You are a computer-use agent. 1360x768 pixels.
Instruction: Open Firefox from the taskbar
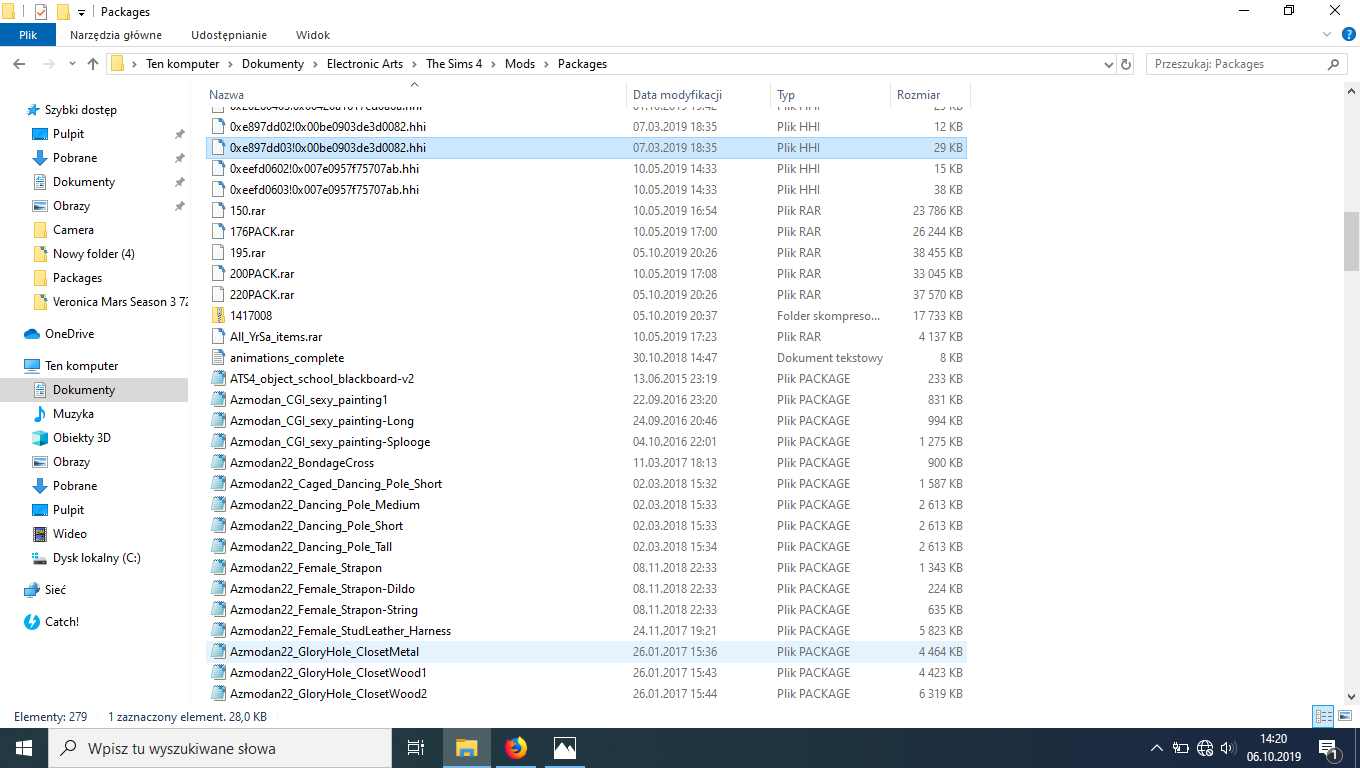(x=516, y=747)
